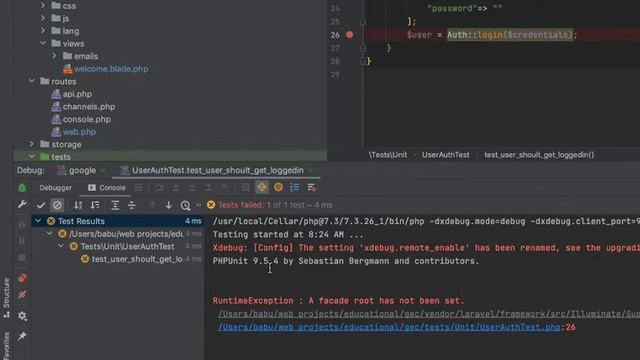Viewport: 640px width, 360px height.
Task: Click test_user_shoult_get_loggedin() breadcrumb
Action: click(x=539, y=155)
